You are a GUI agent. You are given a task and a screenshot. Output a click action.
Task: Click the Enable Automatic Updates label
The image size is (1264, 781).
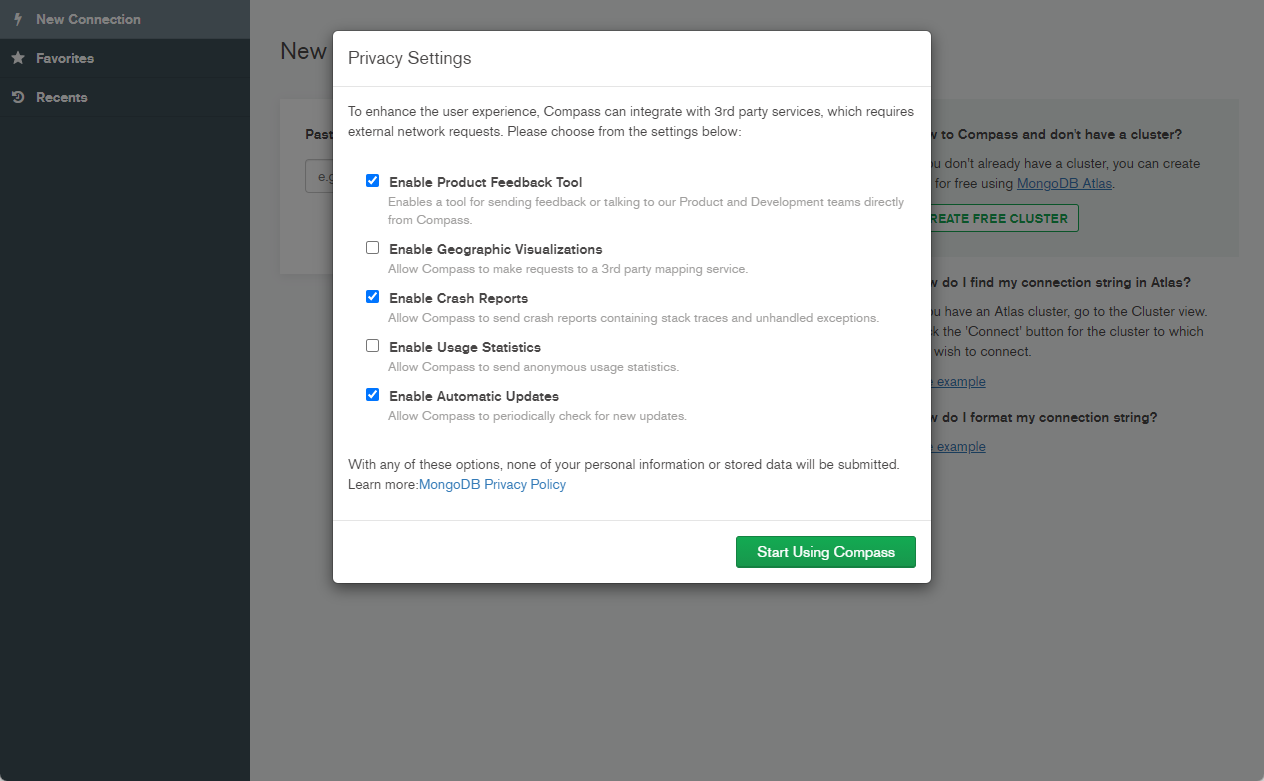click(x=473, y=396)
